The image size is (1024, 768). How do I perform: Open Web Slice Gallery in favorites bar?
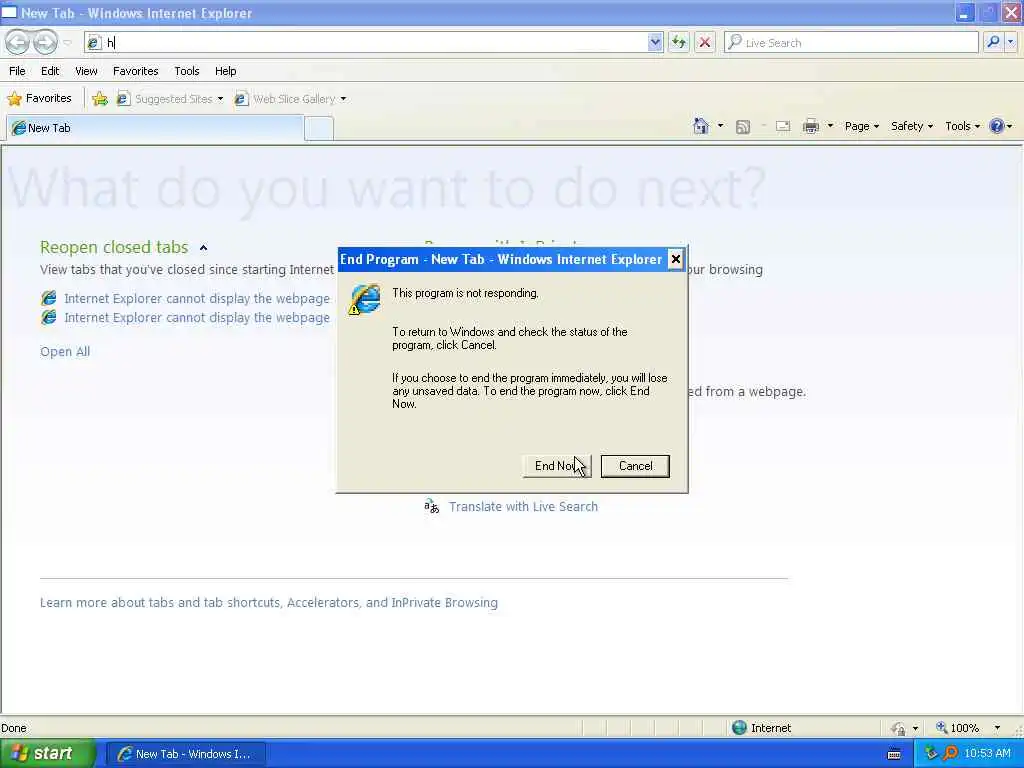[285, 99]
